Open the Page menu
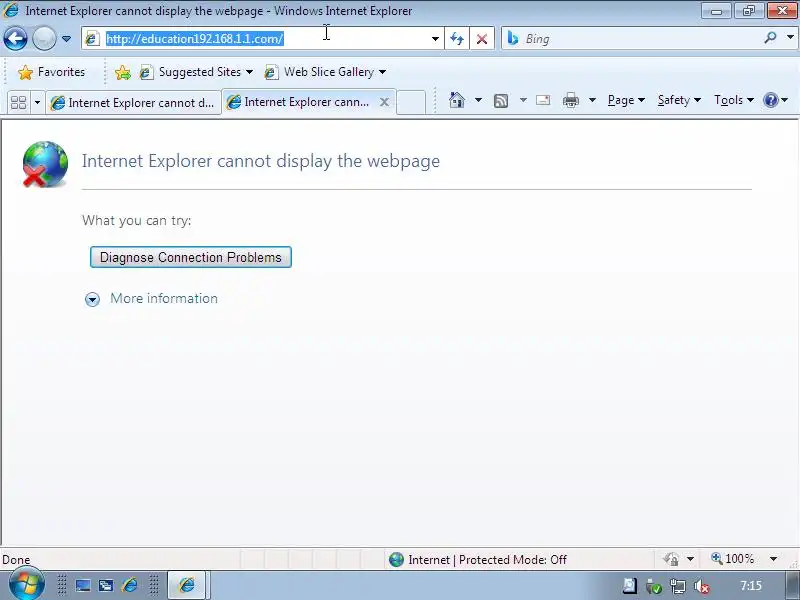The image size is (800, 600). pyautogui.click(x=626, y=100)
